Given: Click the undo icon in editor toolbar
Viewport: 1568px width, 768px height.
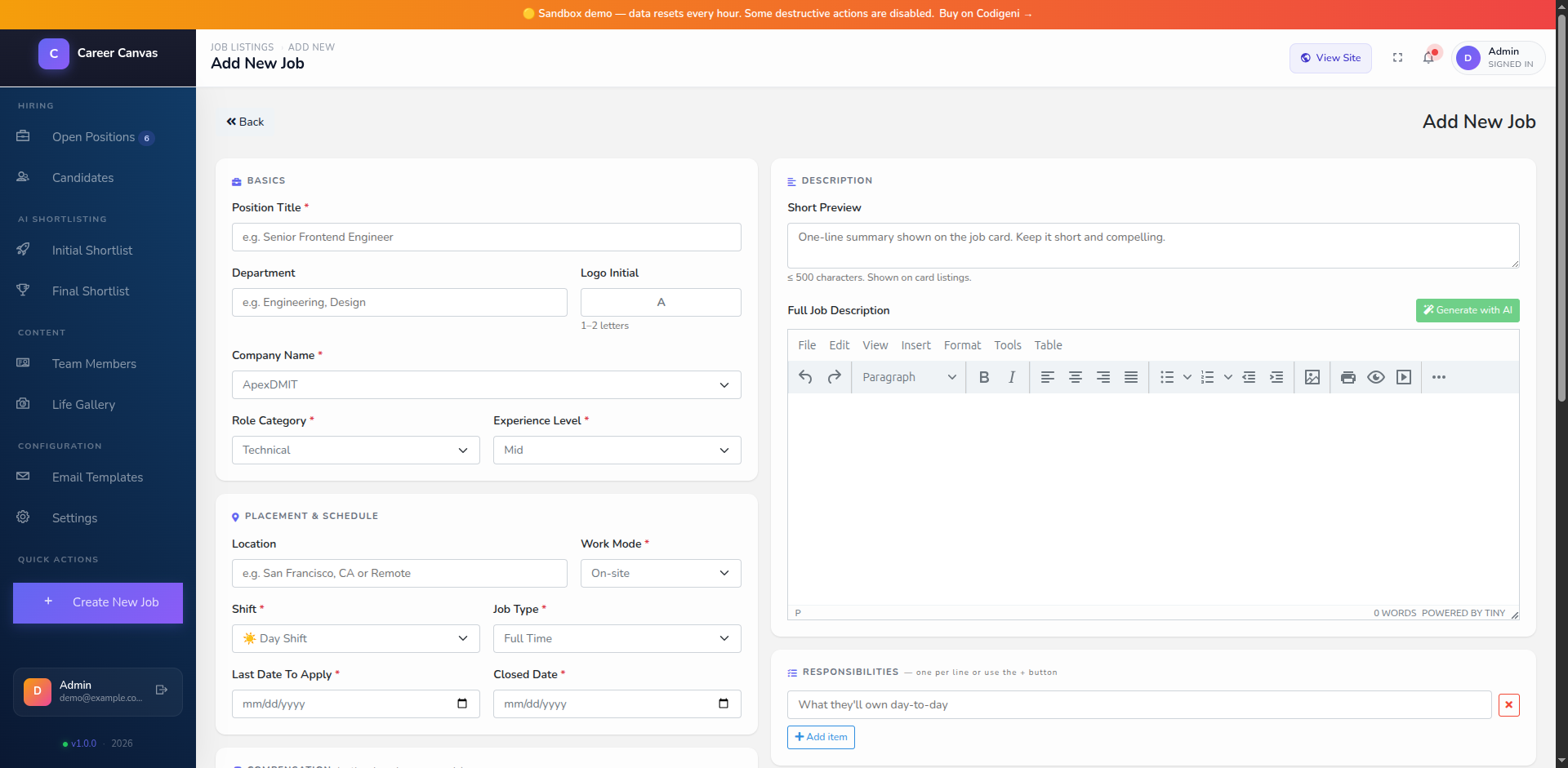Looking at the screenshot, I should [x=805, y=377].
